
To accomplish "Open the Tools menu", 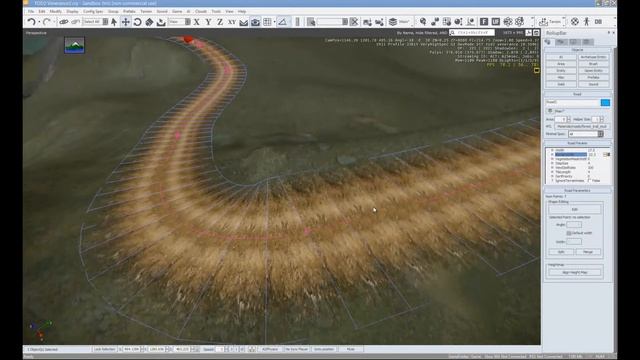I will 216,11.
